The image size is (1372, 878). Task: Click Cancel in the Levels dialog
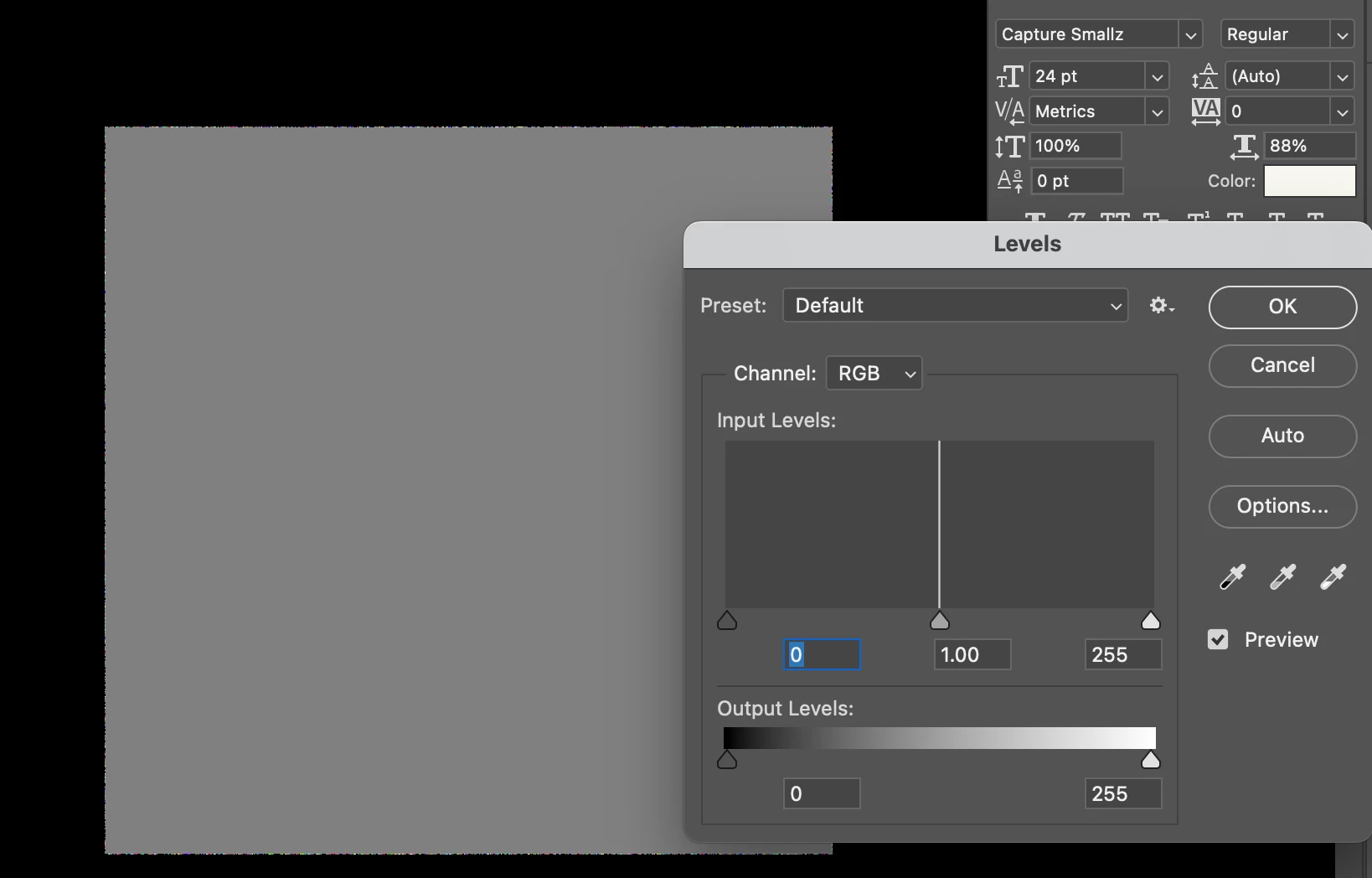click(1282, 365)
